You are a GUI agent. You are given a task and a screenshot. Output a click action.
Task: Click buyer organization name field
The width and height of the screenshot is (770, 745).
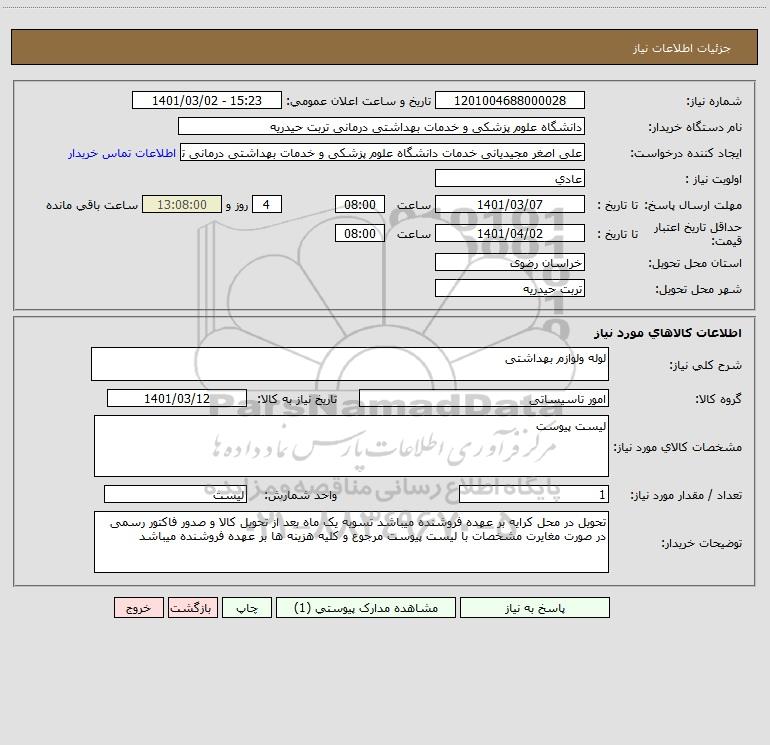click(x=381, y=126)
